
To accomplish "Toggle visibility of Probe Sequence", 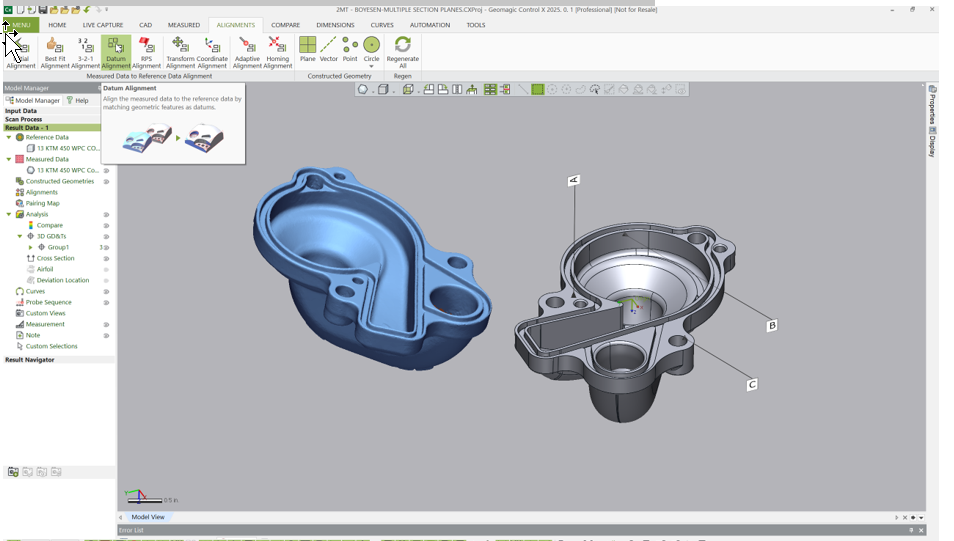I will tap(106, 302).
